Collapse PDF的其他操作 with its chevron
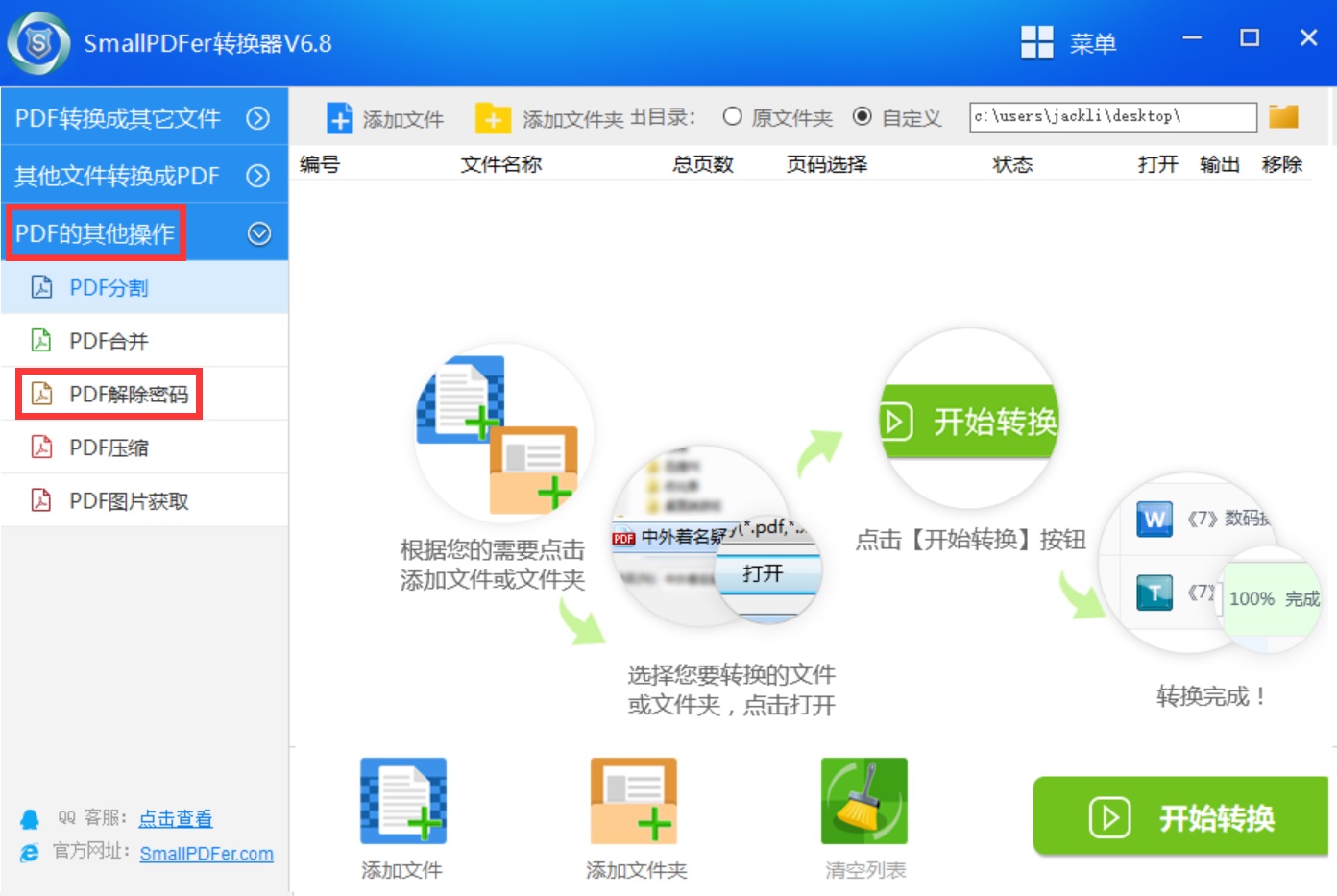This screenshot has width=1337, height=896. (259, 233)
